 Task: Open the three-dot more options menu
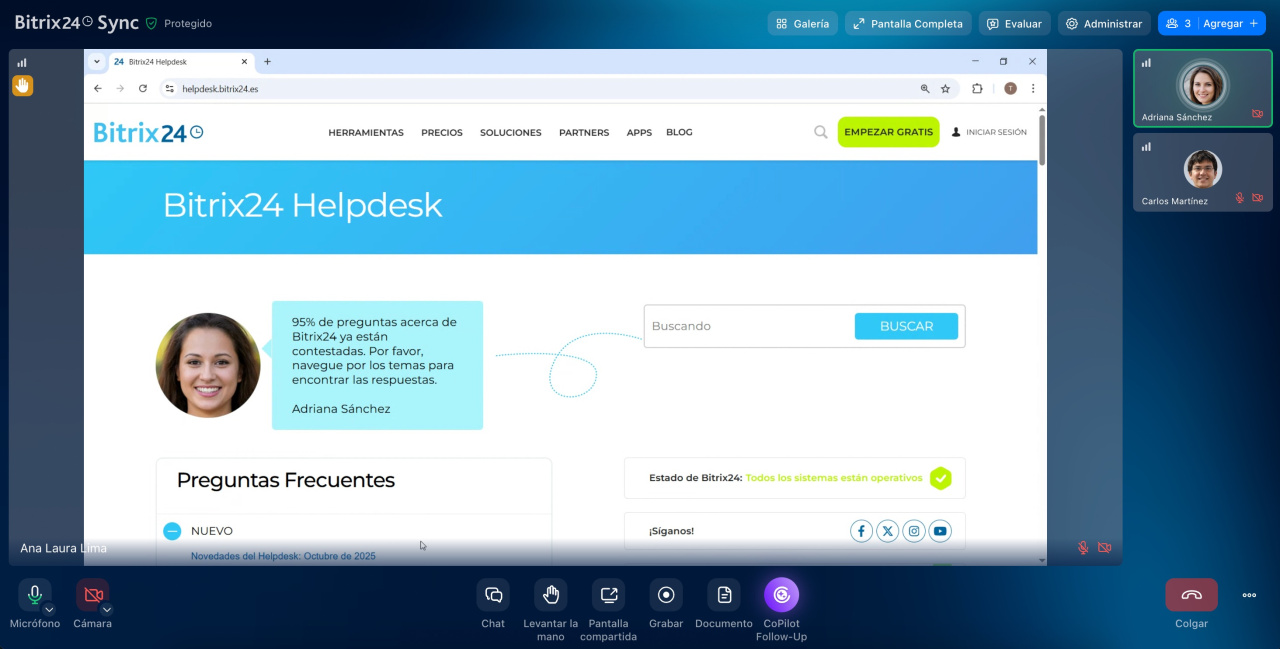pyautogui.click(x=1249, y=595)
